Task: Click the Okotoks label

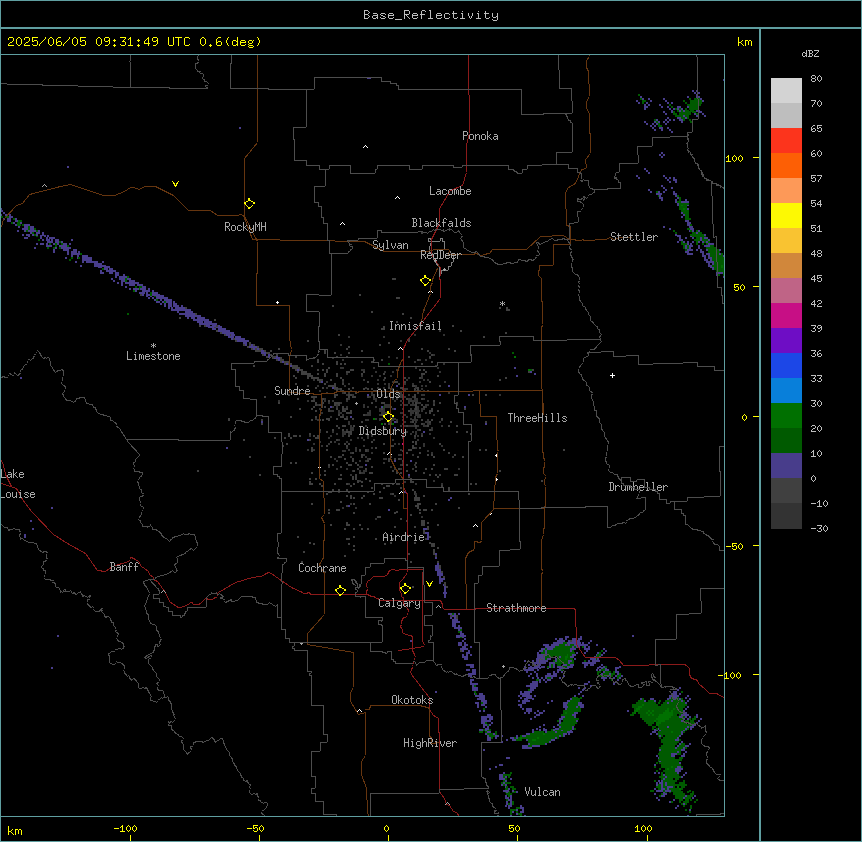Action: click(x=412, y=700)
